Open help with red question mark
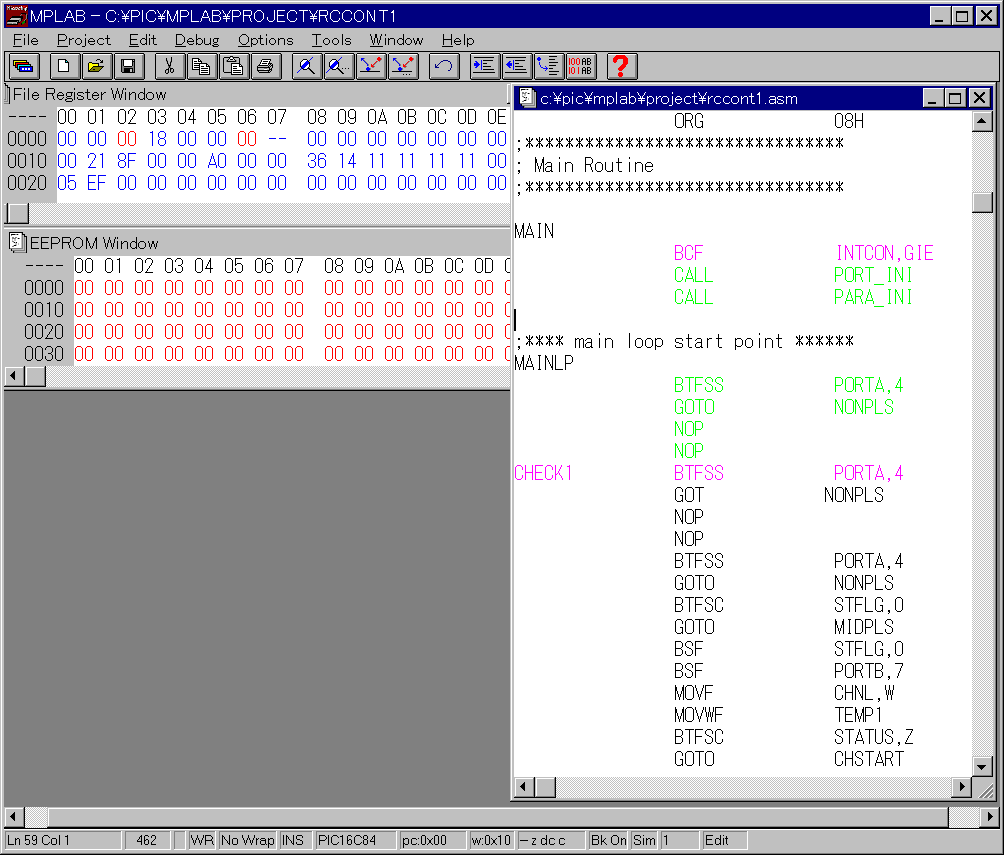The width and height of the screenshot is (1004, 855). 621,66
